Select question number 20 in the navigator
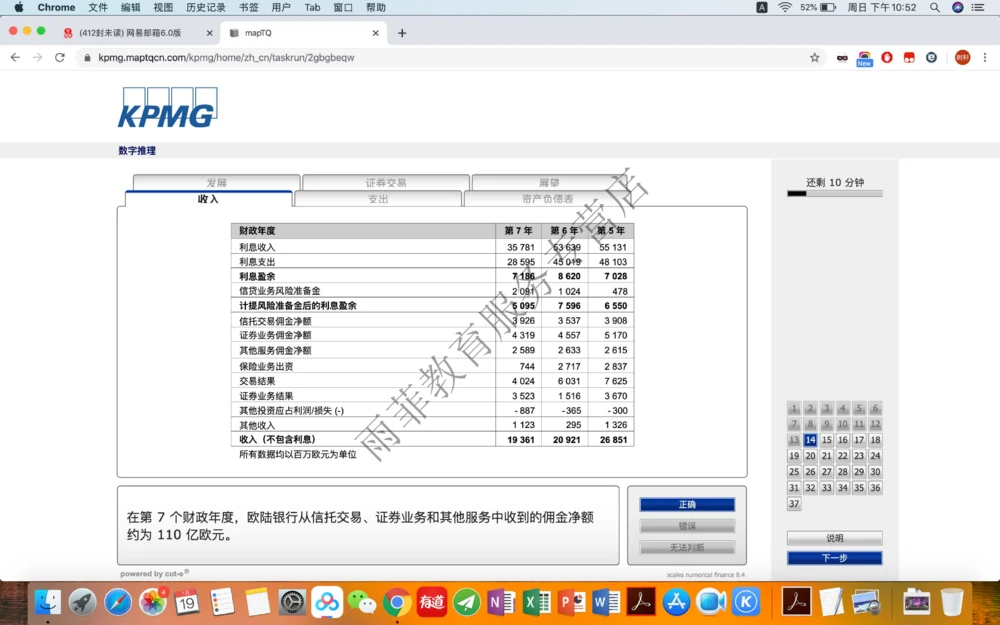 [x=809, y=455]
